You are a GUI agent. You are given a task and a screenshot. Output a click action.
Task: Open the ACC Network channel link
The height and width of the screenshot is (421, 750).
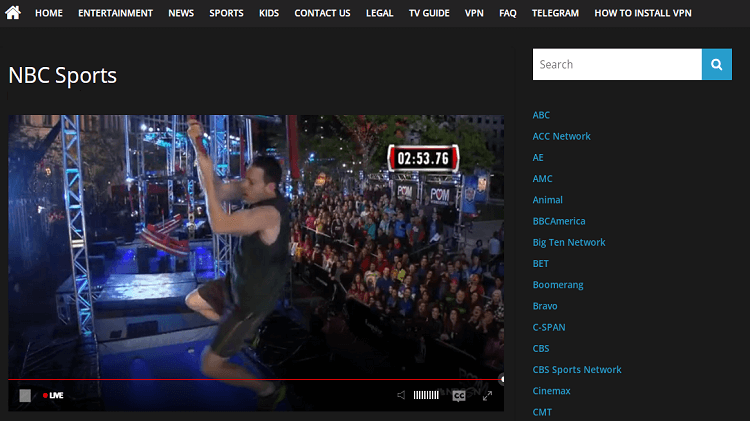(x=562, y=136)
